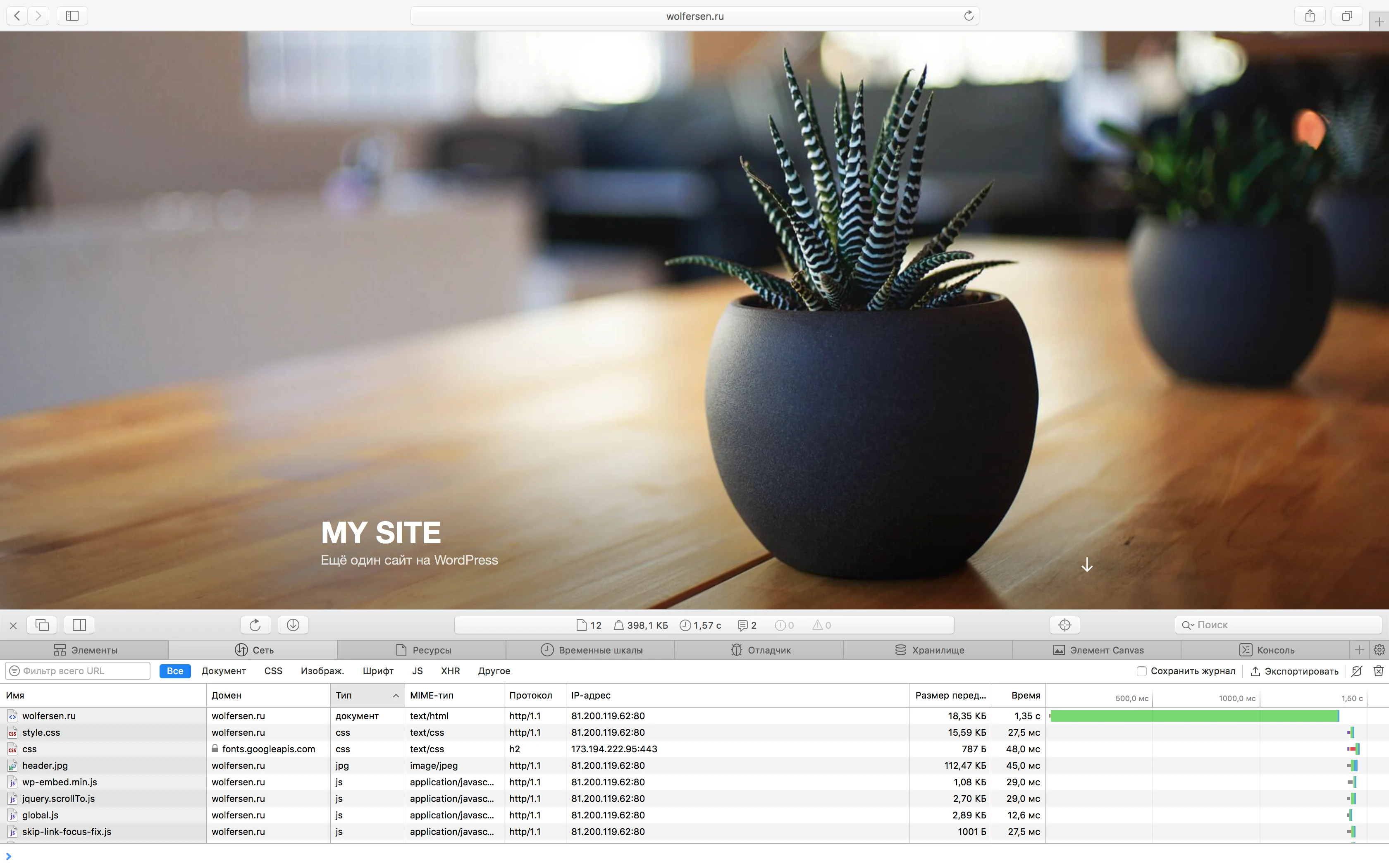
Task: Toggle Safari sidebar button
Action: pos(72,16)
